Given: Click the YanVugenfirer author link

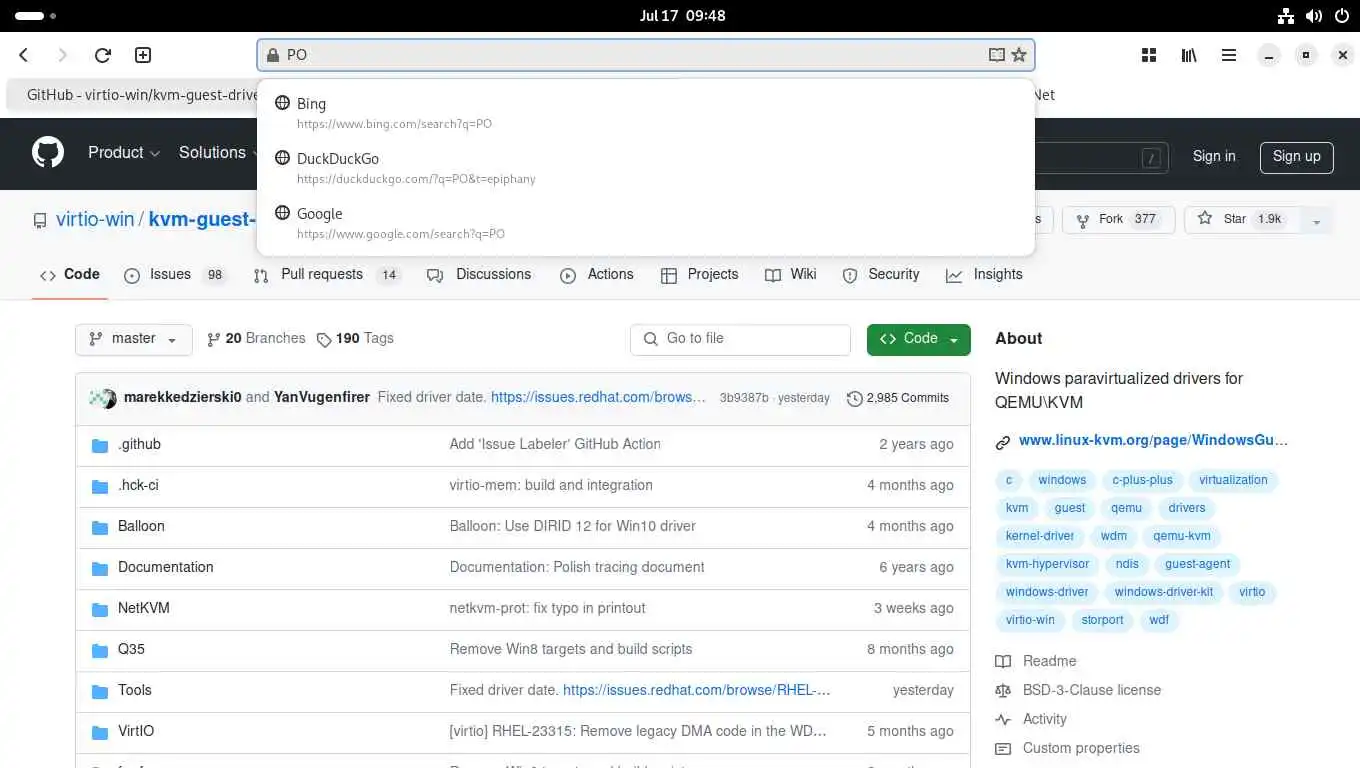Looking at the screenshot, I should [321, 398].
